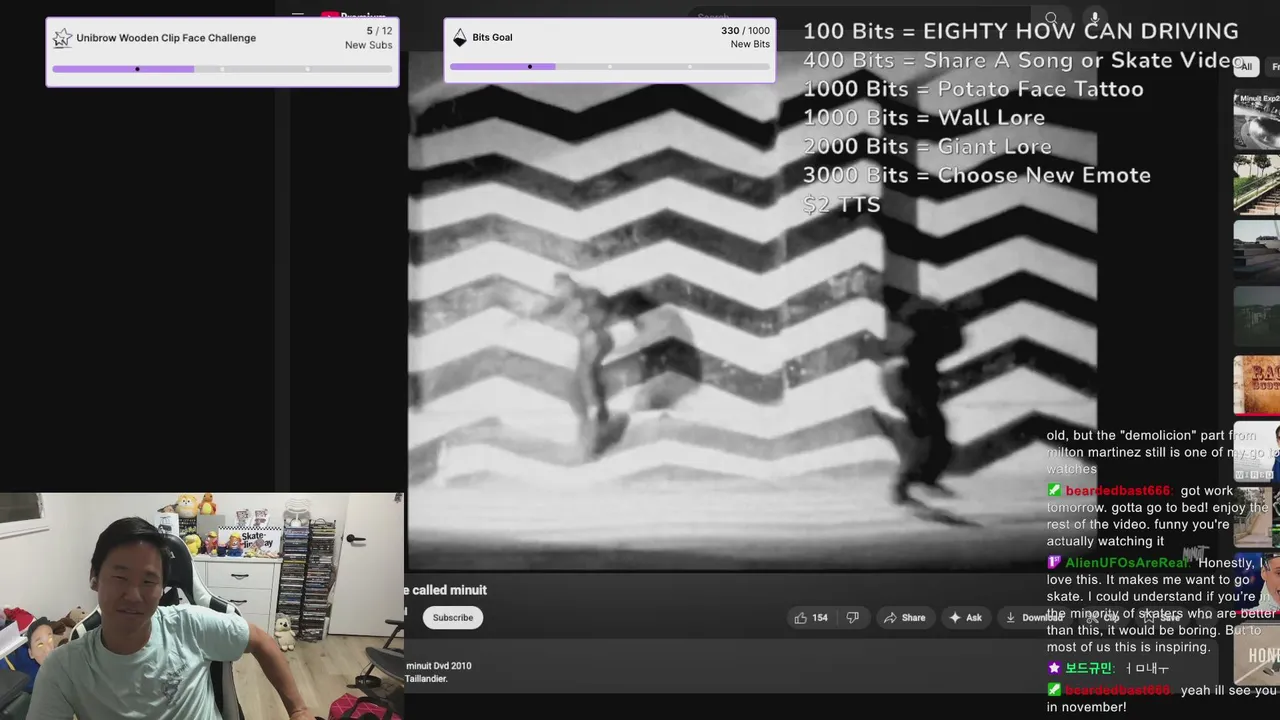
Task: Click '3000 Bits = Choose New Emote' line
Action: point(977,176)
